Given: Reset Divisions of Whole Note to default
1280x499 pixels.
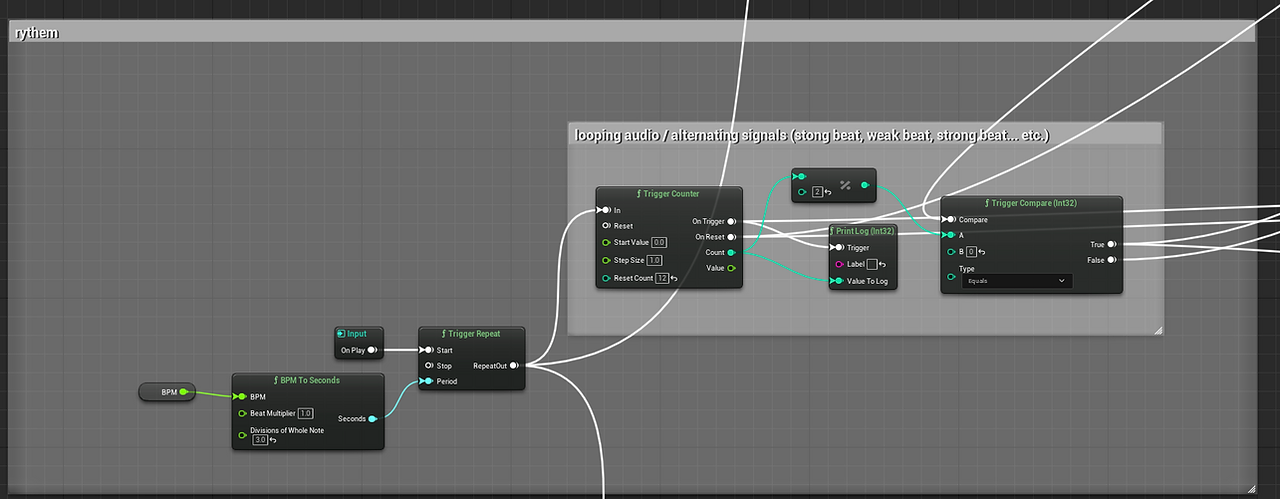Looking at the screenshot, I should pos(274,440).
